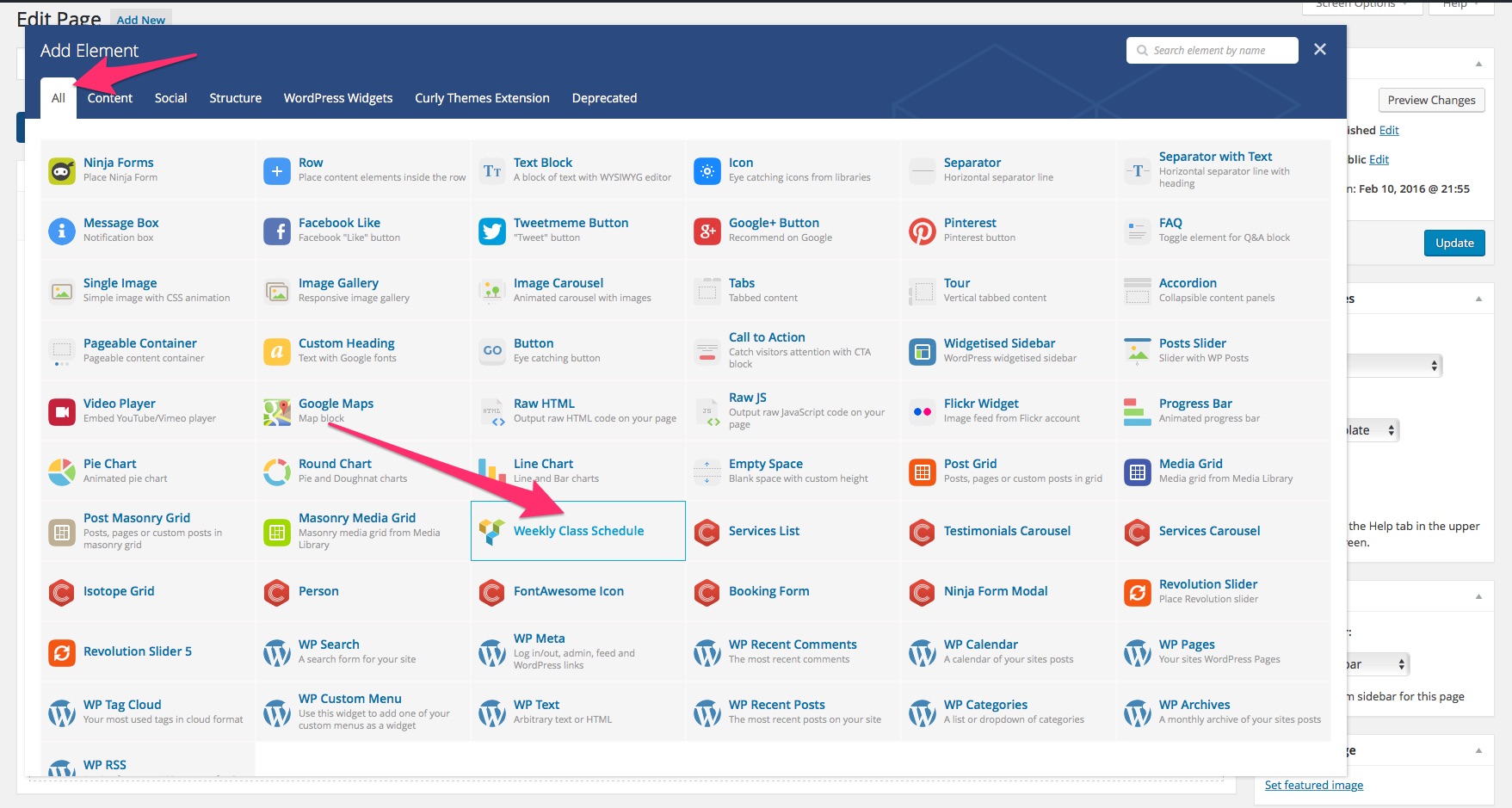Pick the Pie Chart icon
This screenshot has width=1512, height=808.
click(62, 472)
